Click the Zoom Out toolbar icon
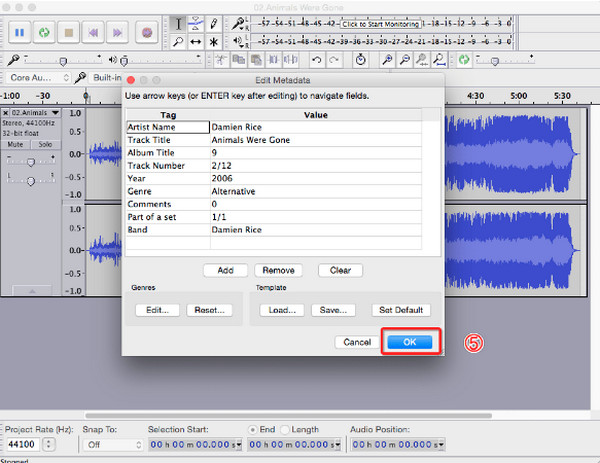 [404, 60]
